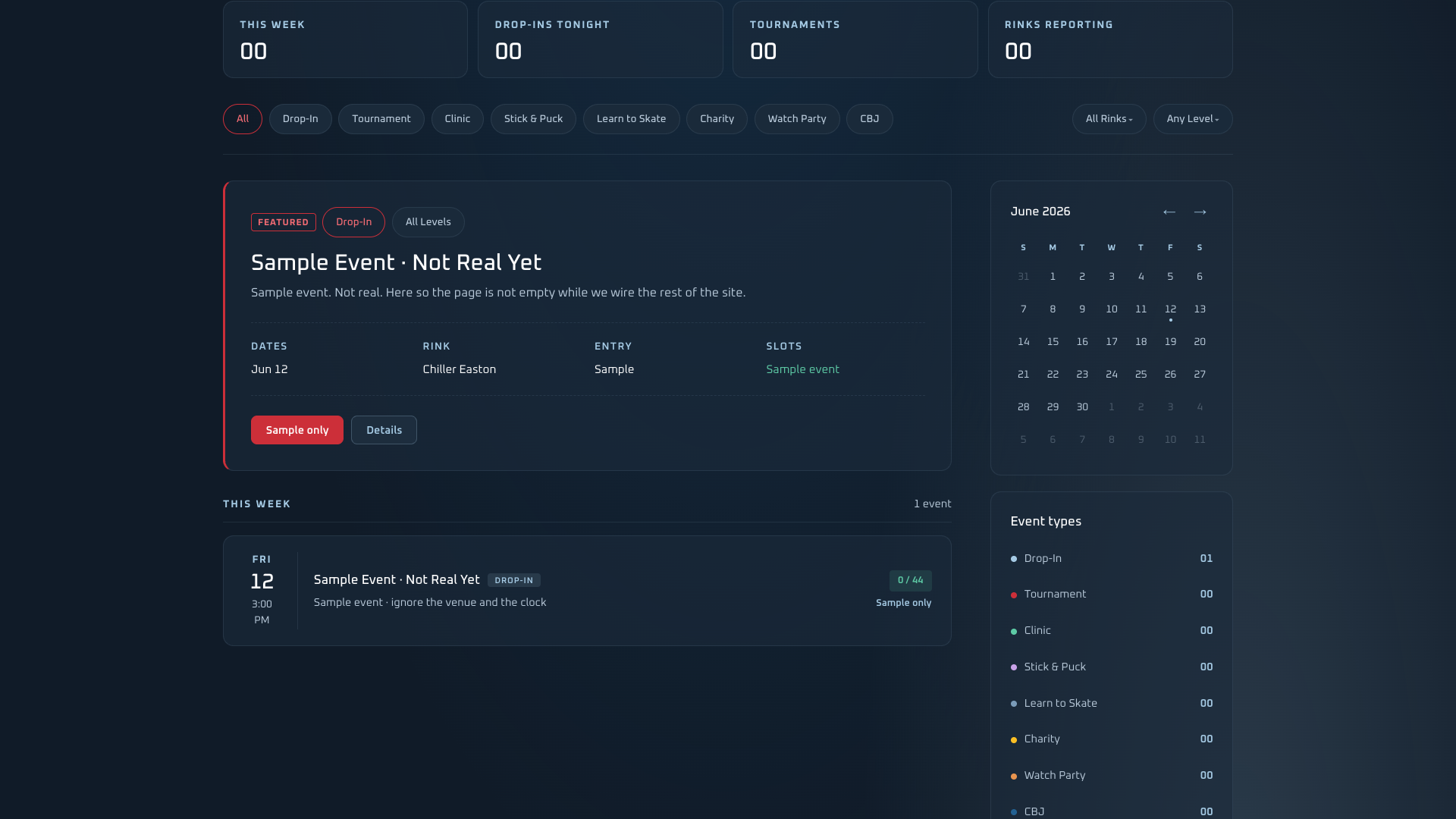1456x819 pixels.
Task: Open the All Rinks dropdown
Action: [1109, 119]
